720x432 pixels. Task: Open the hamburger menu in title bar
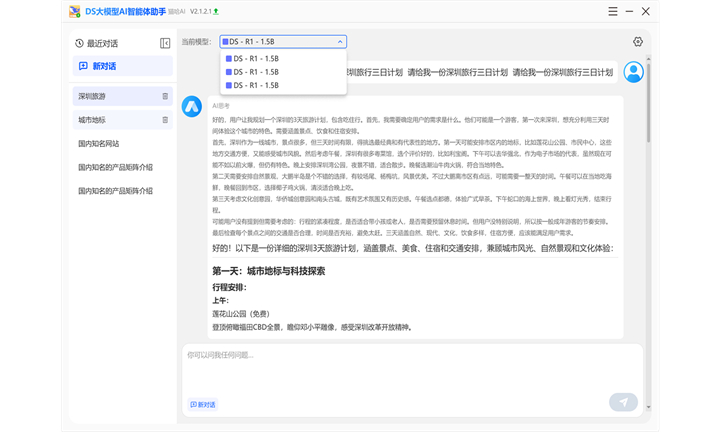click(x=611, y=12)
